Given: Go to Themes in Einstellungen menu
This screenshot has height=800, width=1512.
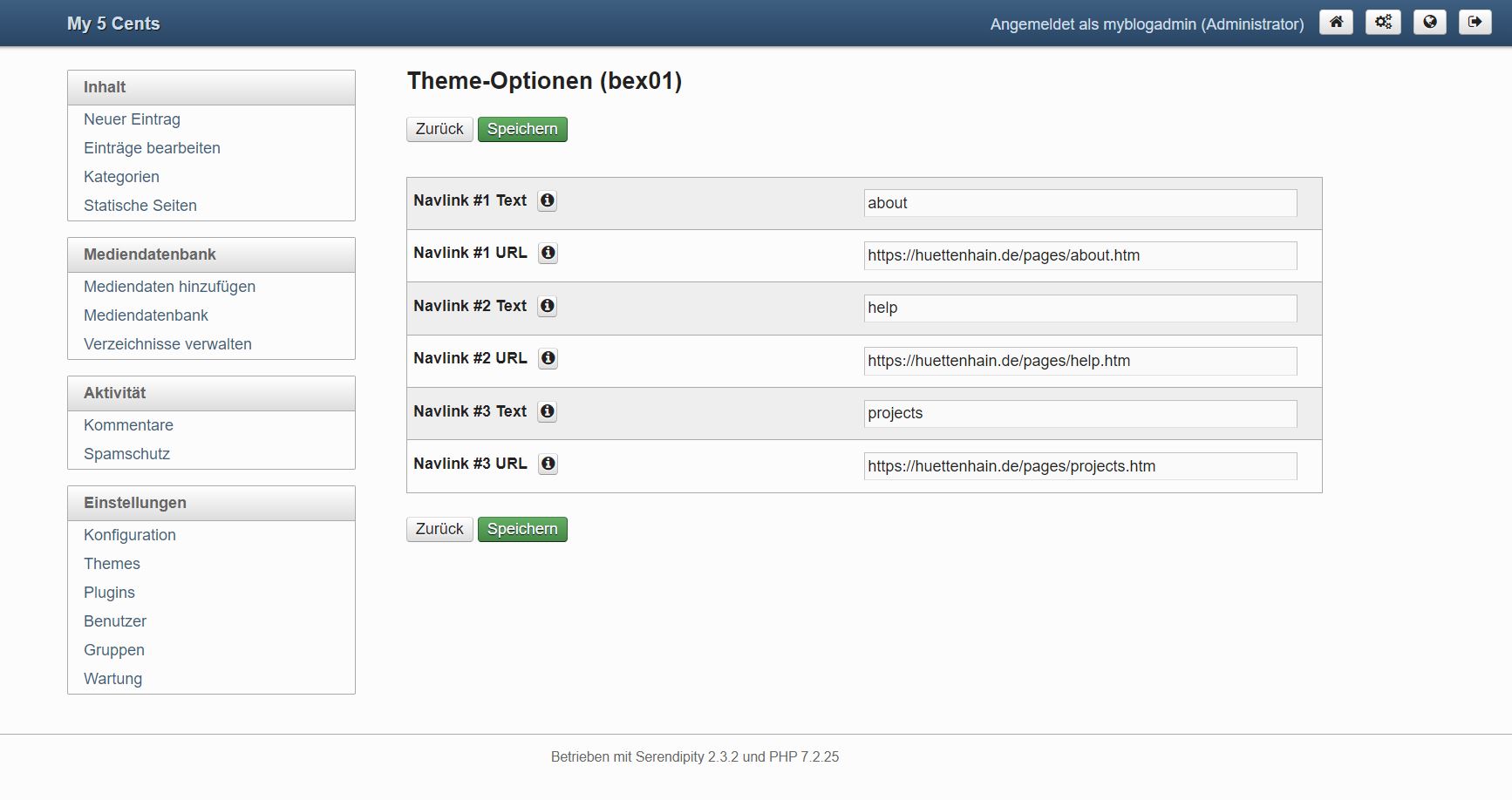Looking at the screenshot, I should coord(112,564).
